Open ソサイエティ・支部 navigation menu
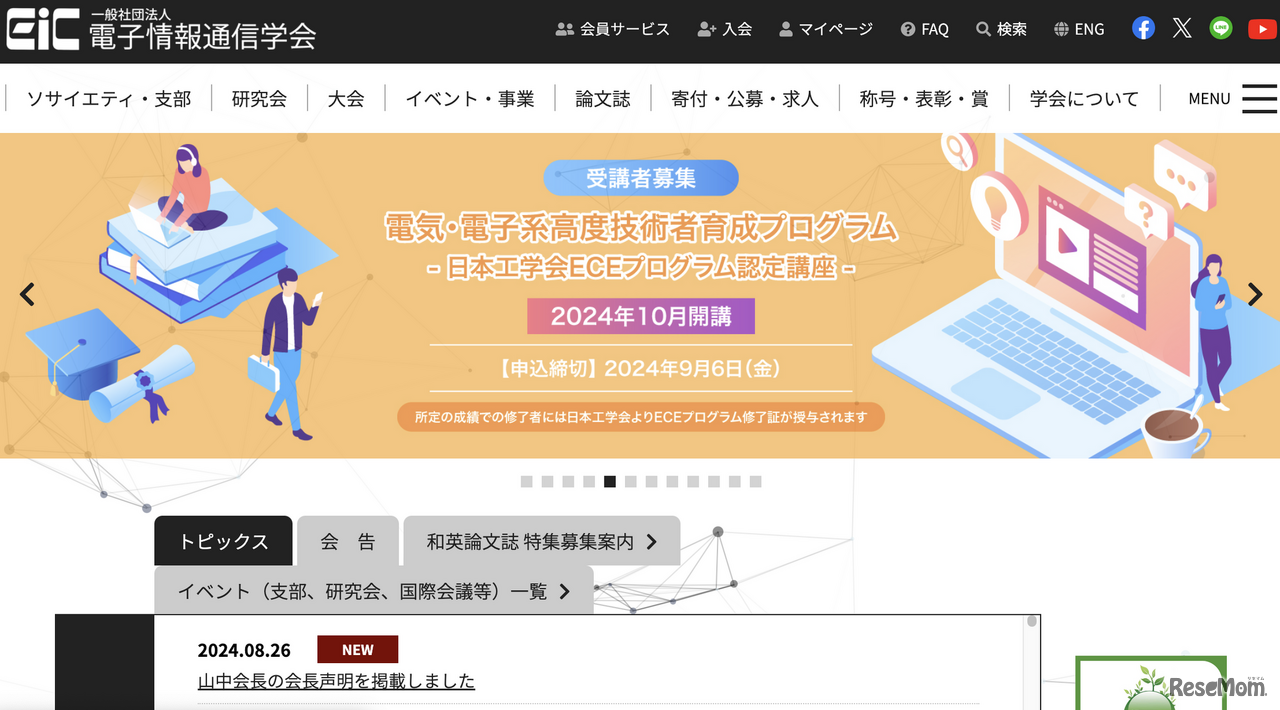1280x710 pixels. [x=108, y=98]
